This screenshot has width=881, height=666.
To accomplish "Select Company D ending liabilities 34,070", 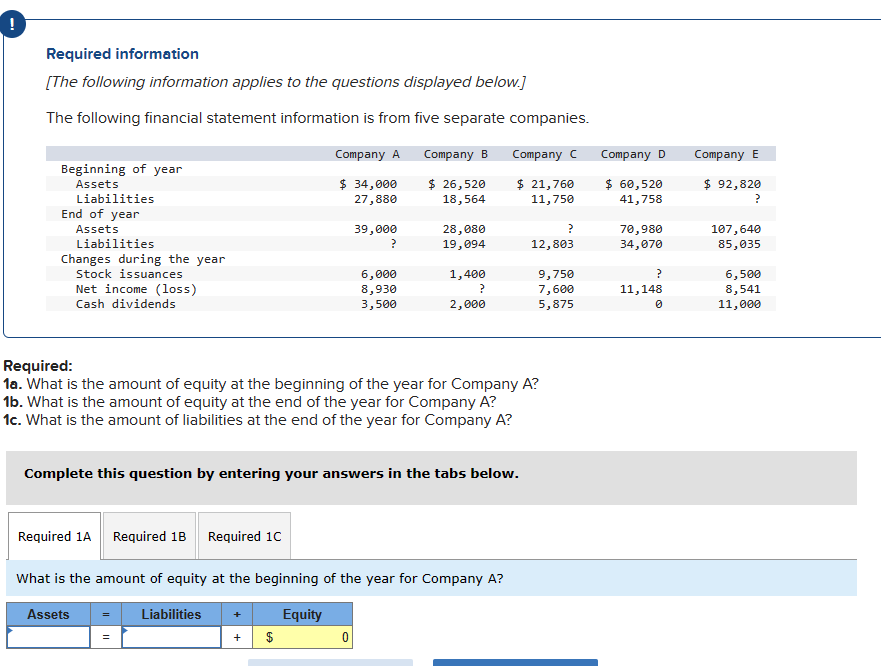I will 641,244.
